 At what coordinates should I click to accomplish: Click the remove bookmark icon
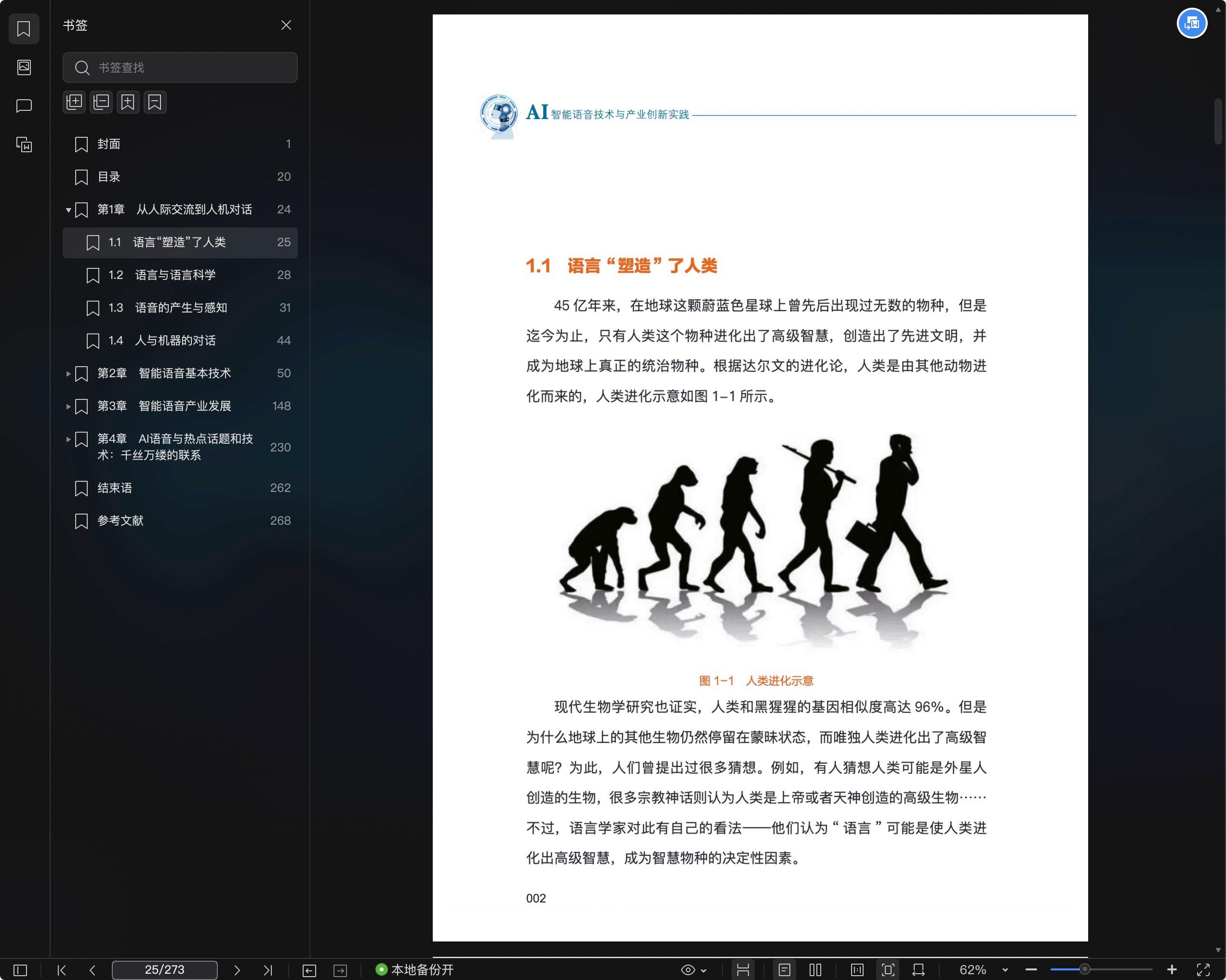coord(155,102)
